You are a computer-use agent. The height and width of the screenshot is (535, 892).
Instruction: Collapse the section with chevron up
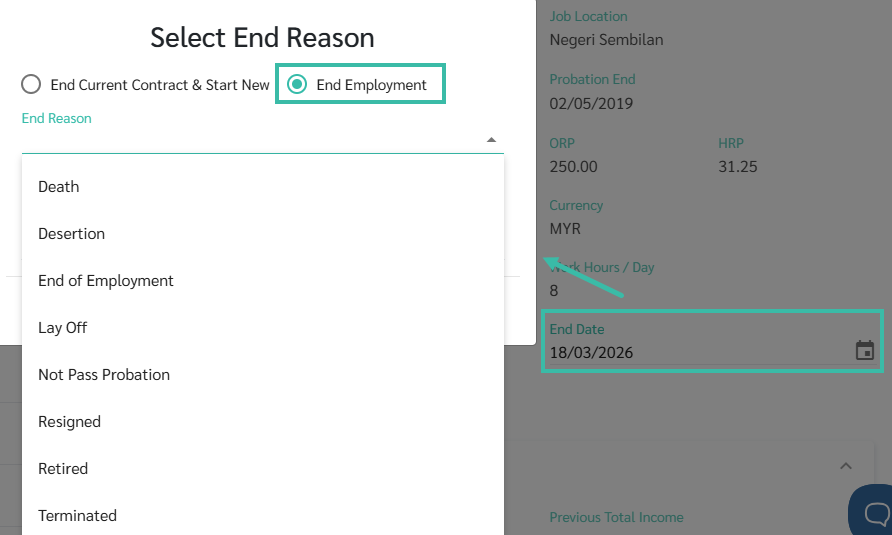pos(846,466)
